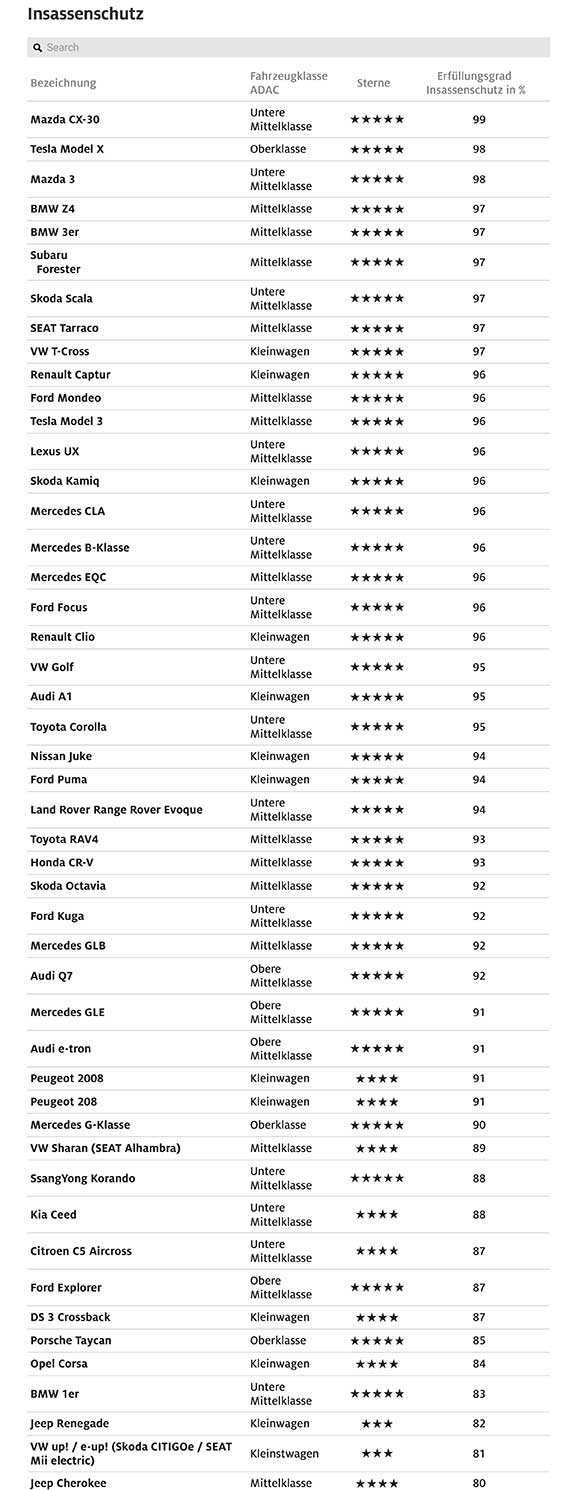Click the star rating of Kia Ceed
This screenshot has width=577, height=1490.
click(x=377, y=1215)
